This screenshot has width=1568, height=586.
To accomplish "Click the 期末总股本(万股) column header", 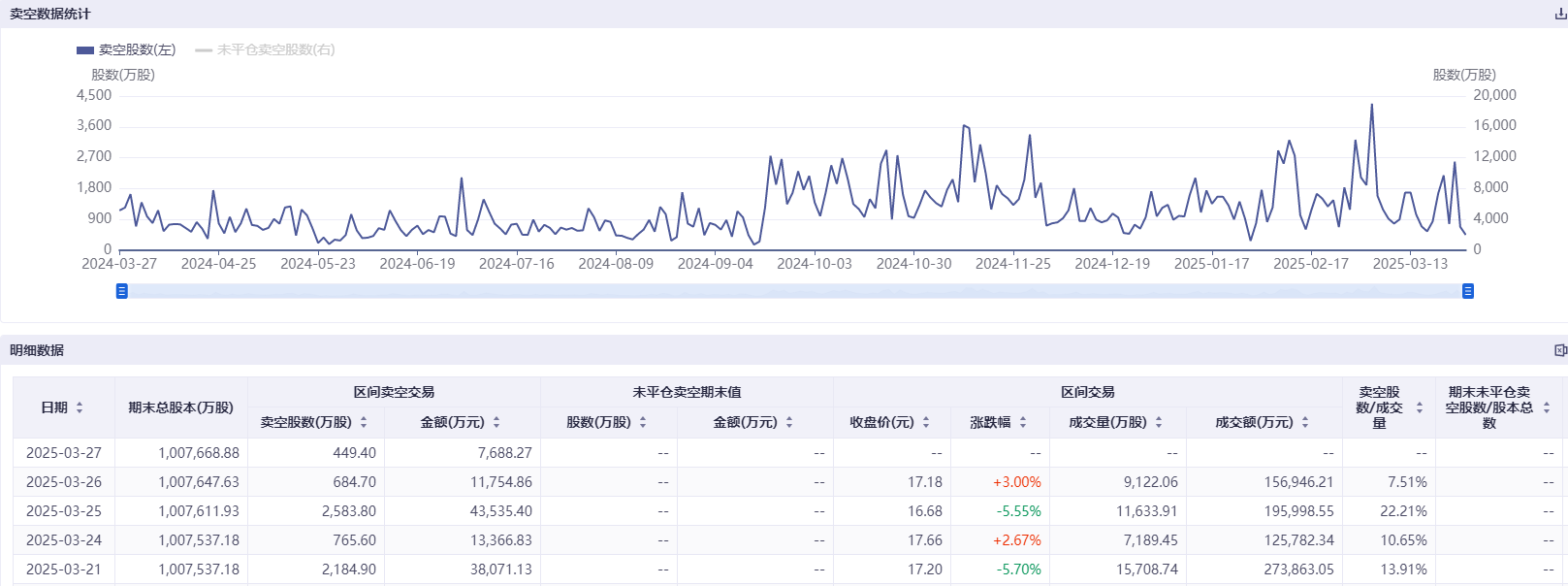I will pos(180,407).
